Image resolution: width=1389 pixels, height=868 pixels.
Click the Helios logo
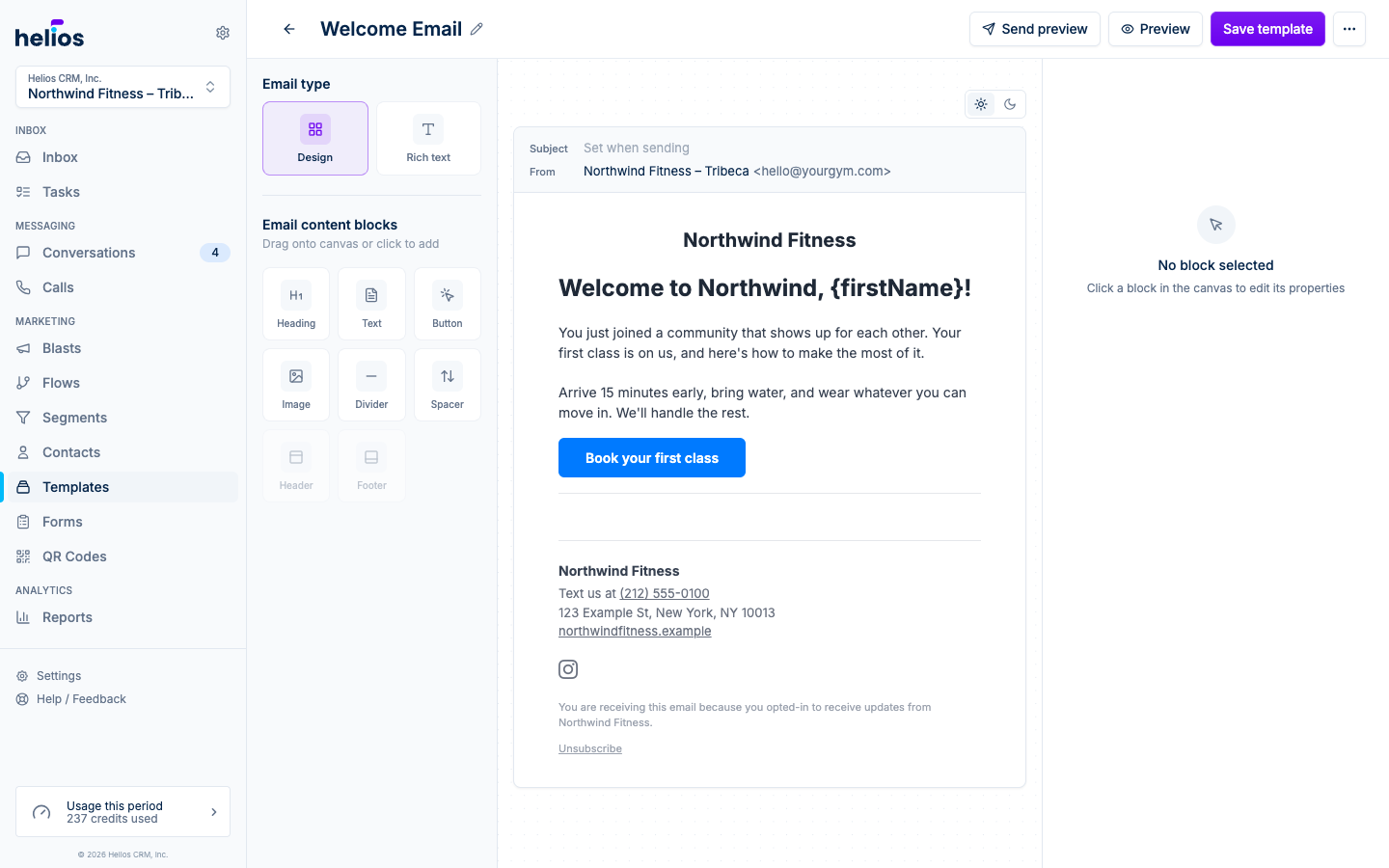point(49,34)
